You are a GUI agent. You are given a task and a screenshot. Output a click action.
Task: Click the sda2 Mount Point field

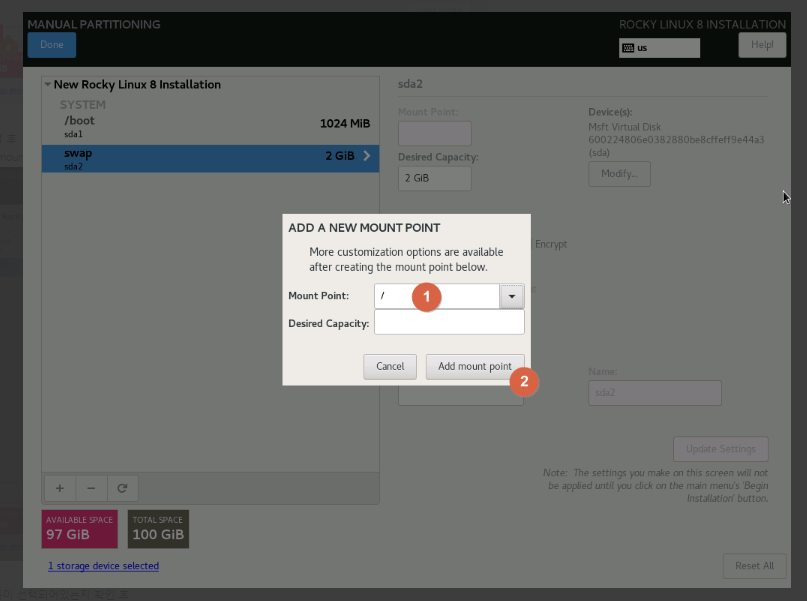[x=434, y=133]
